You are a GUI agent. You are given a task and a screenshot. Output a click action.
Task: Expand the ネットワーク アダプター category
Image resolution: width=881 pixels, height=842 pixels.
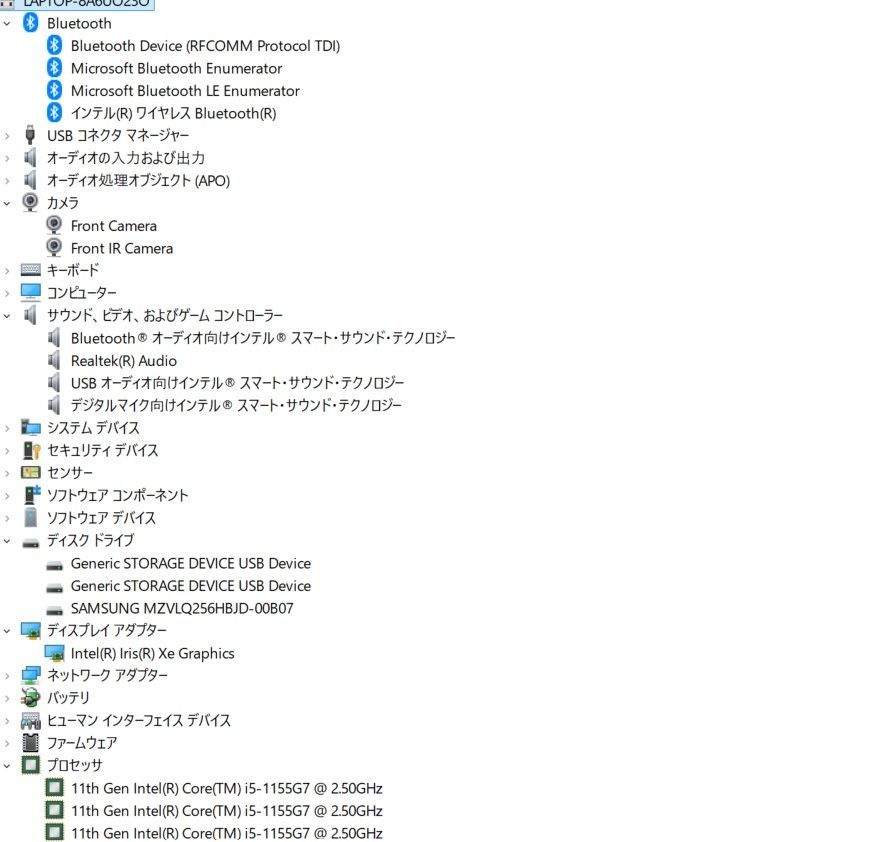[7, 675]
